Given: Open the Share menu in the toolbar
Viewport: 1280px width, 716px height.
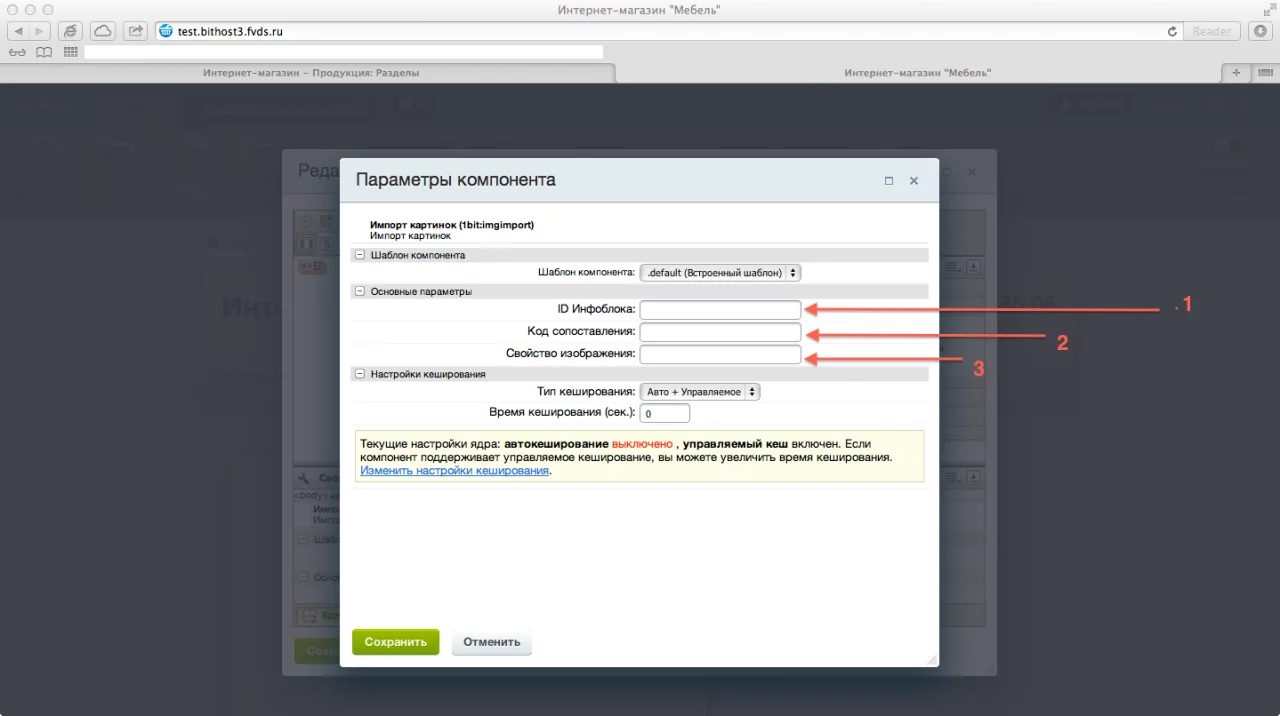Looking at the screenshot, I should 136,31.
